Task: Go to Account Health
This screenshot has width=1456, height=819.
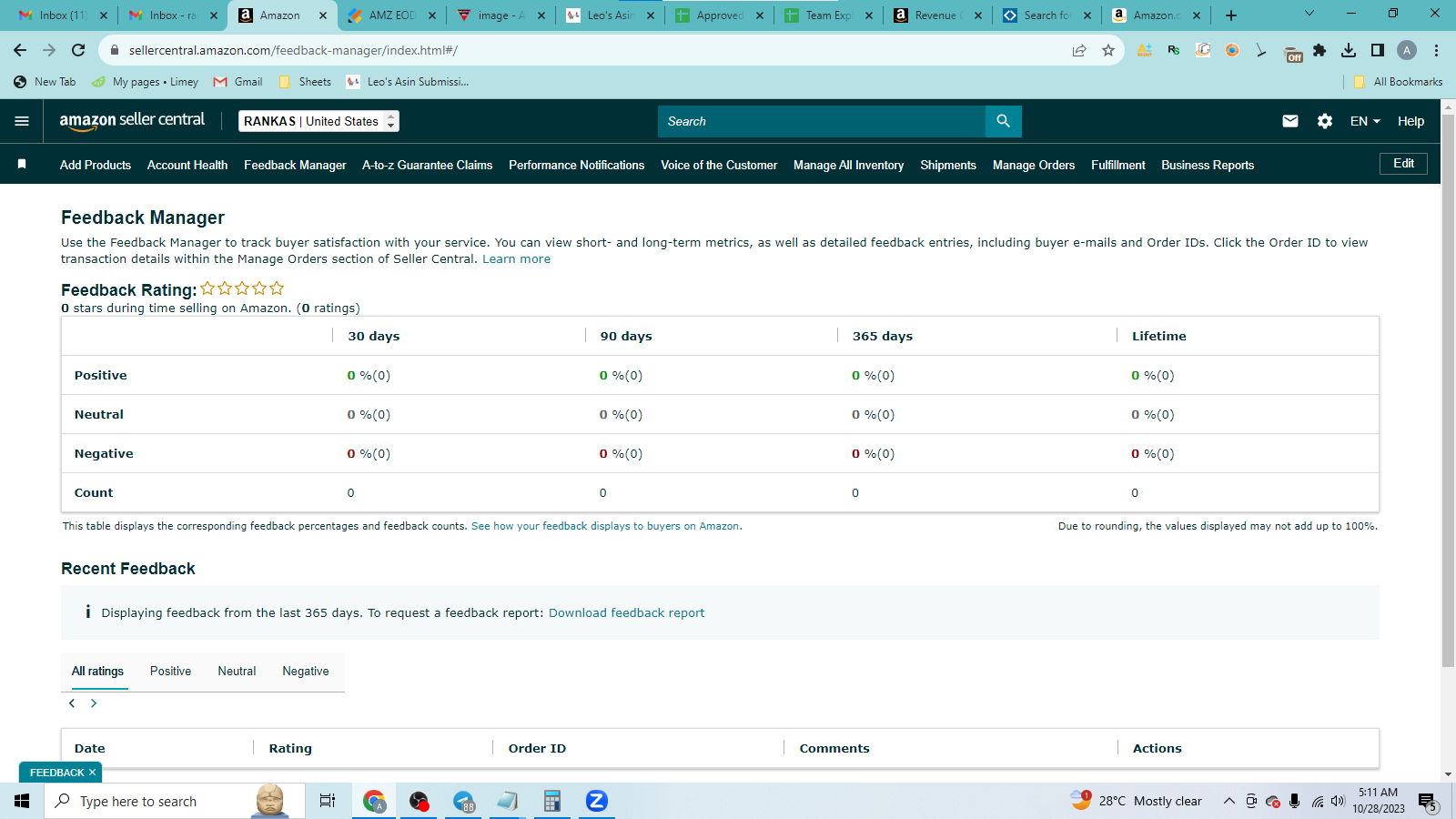Action: [x=187, y=165]
